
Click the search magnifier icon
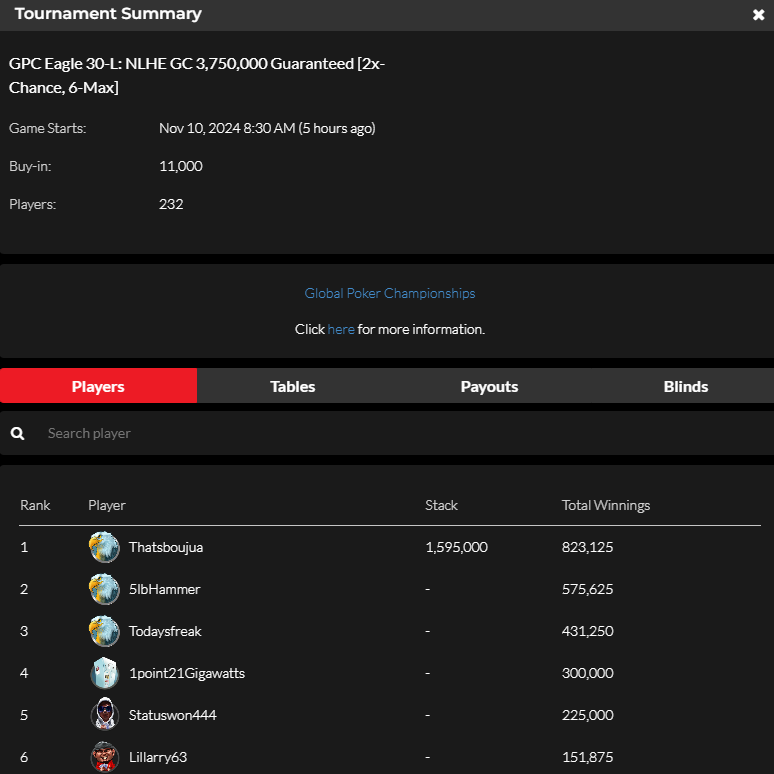click(x=17, y=433)
